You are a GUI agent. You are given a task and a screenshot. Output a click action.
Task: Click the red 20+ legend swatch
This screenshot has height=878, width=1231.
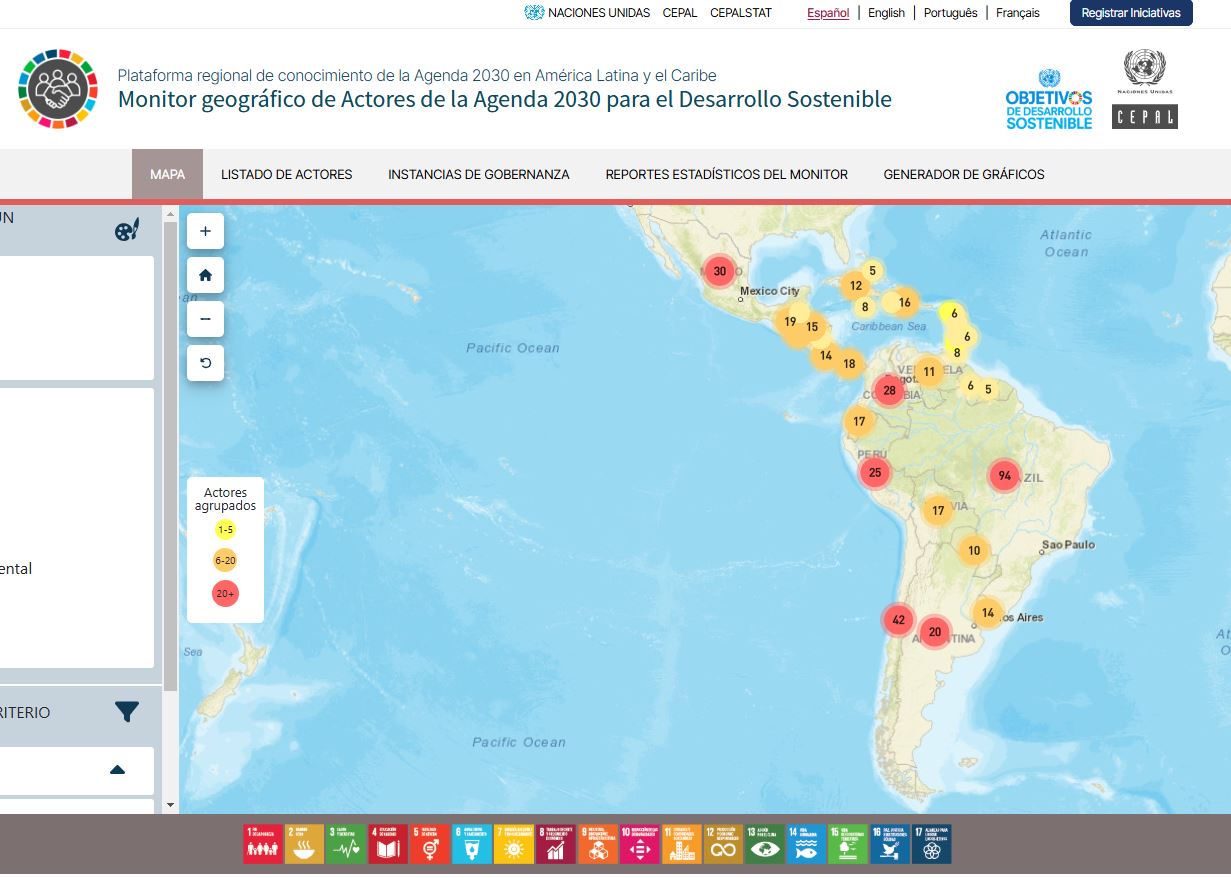click(x=225, y=594)
